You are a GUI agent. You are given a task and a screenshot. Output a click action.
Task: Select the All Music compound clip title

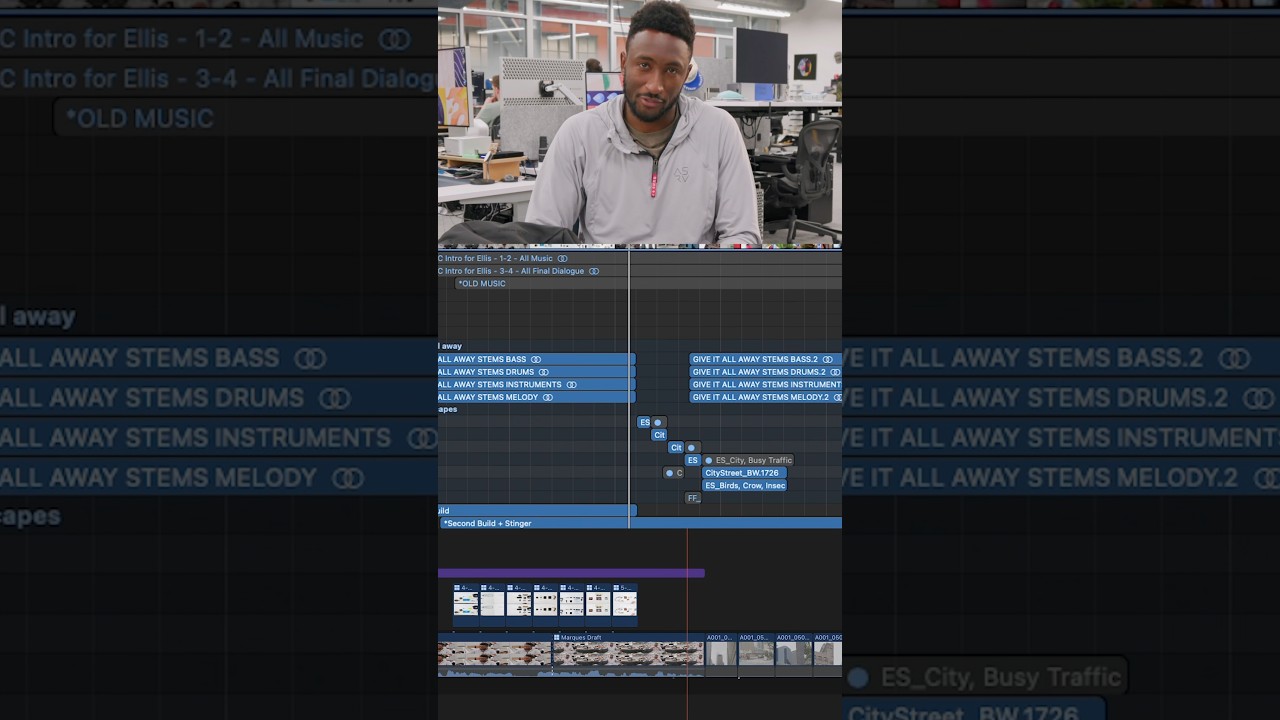[496, 258]
